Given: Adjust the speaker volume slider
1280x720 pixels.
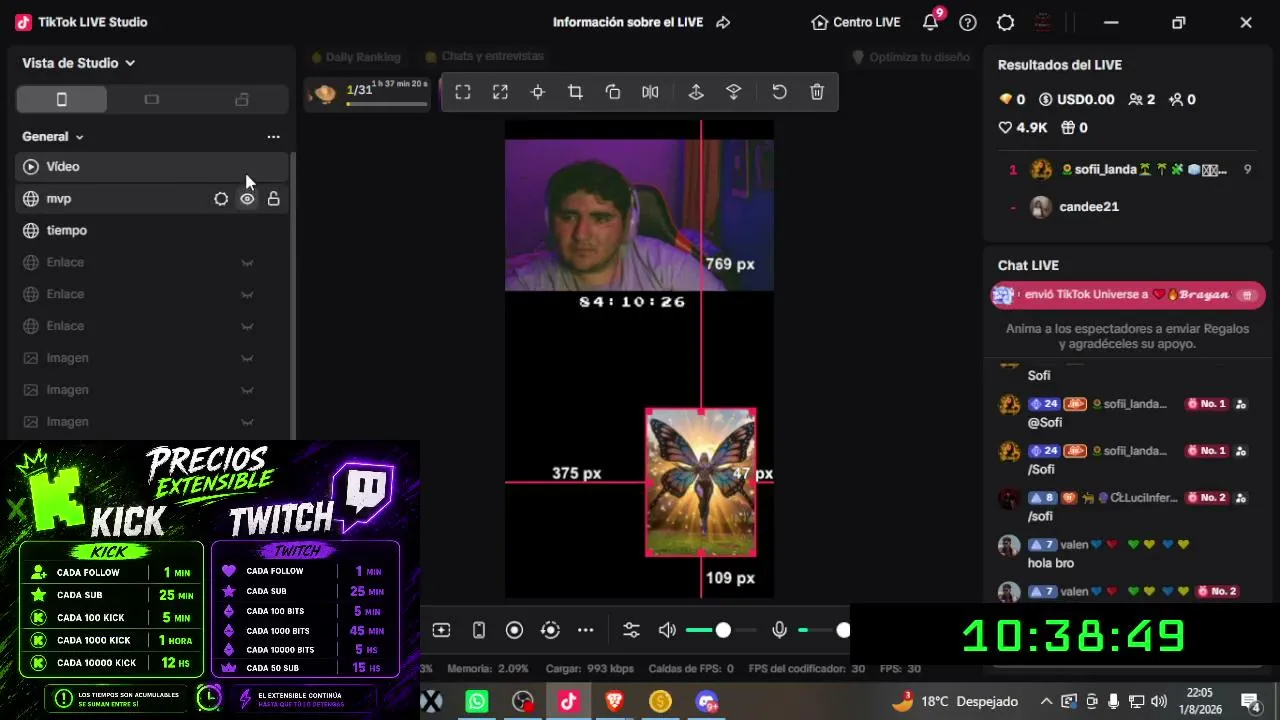Looking at the screenshot, I should (722, 630).
